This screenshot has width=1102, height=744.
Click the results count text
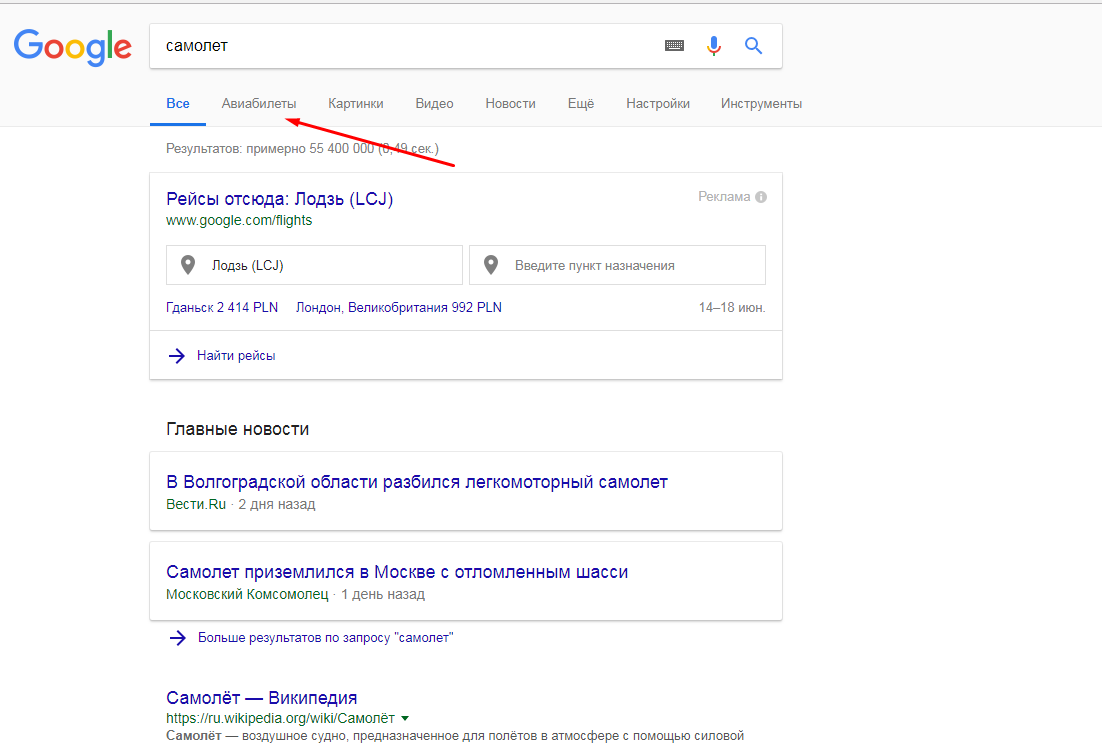[302, 148]
